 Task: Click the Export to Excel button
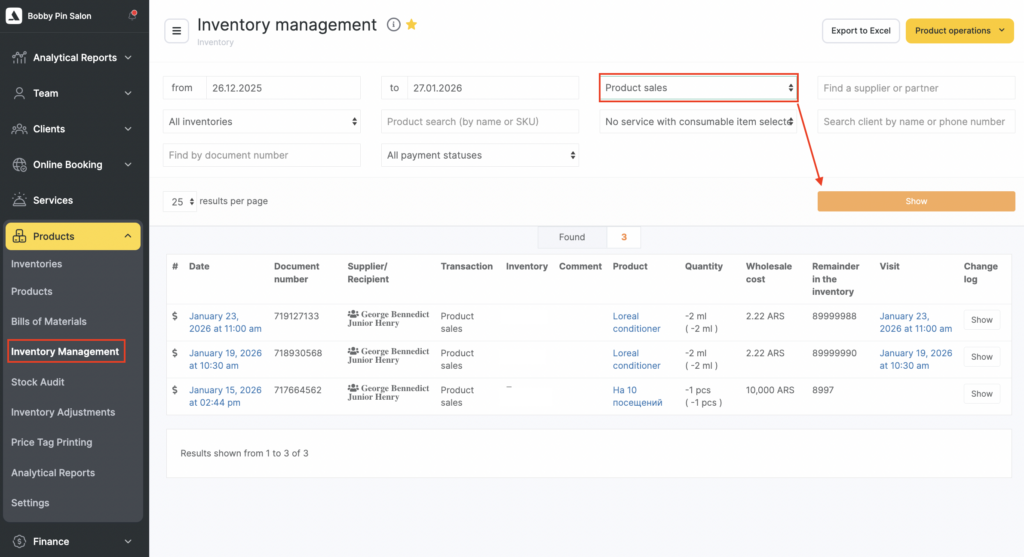coord(860,31)
